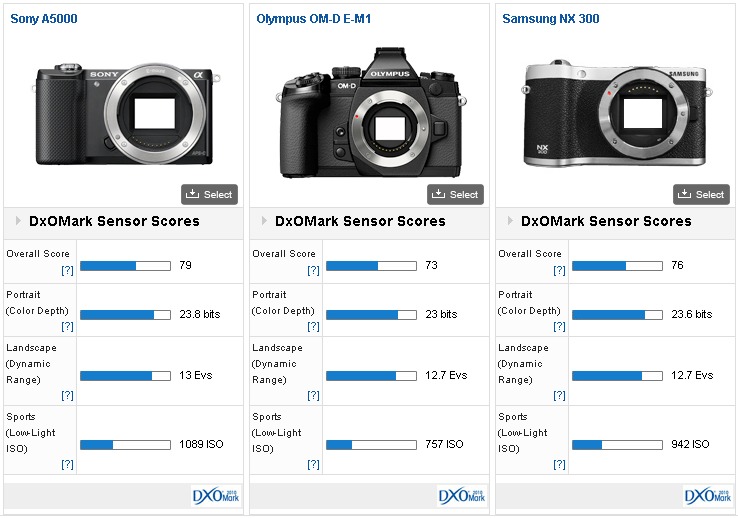Click the 23 bits color depth value

[441, 314]
